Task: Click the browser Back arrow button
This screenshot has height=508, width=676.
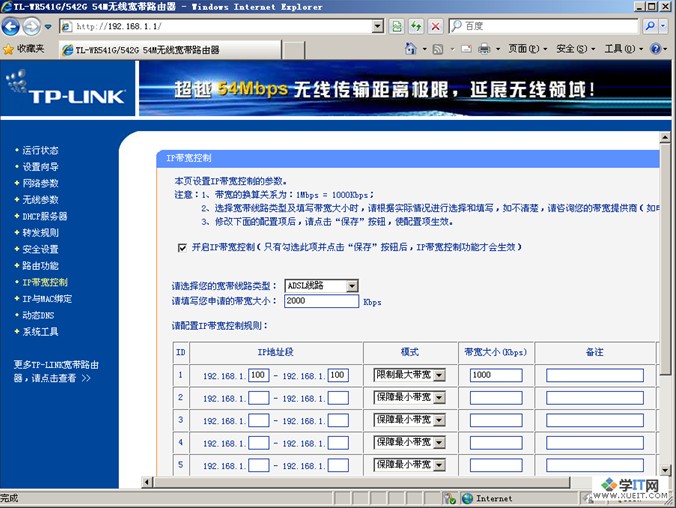Action: pos(11,27)
